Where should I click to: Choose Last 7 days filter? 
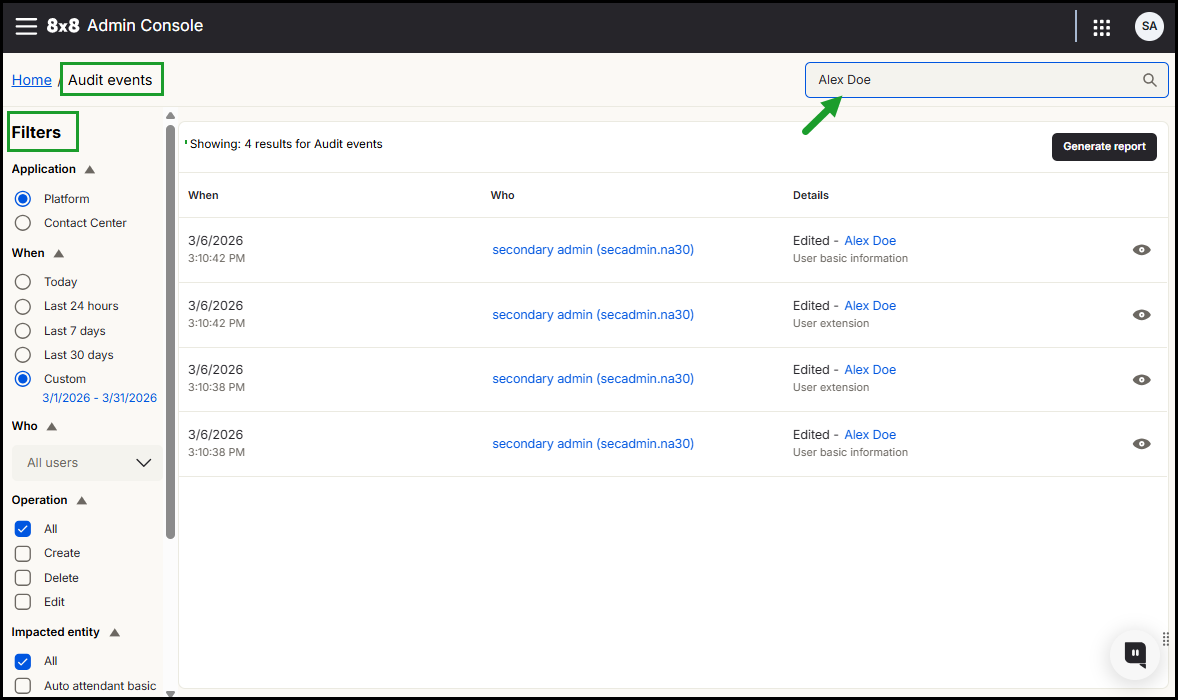click(23, 330)
